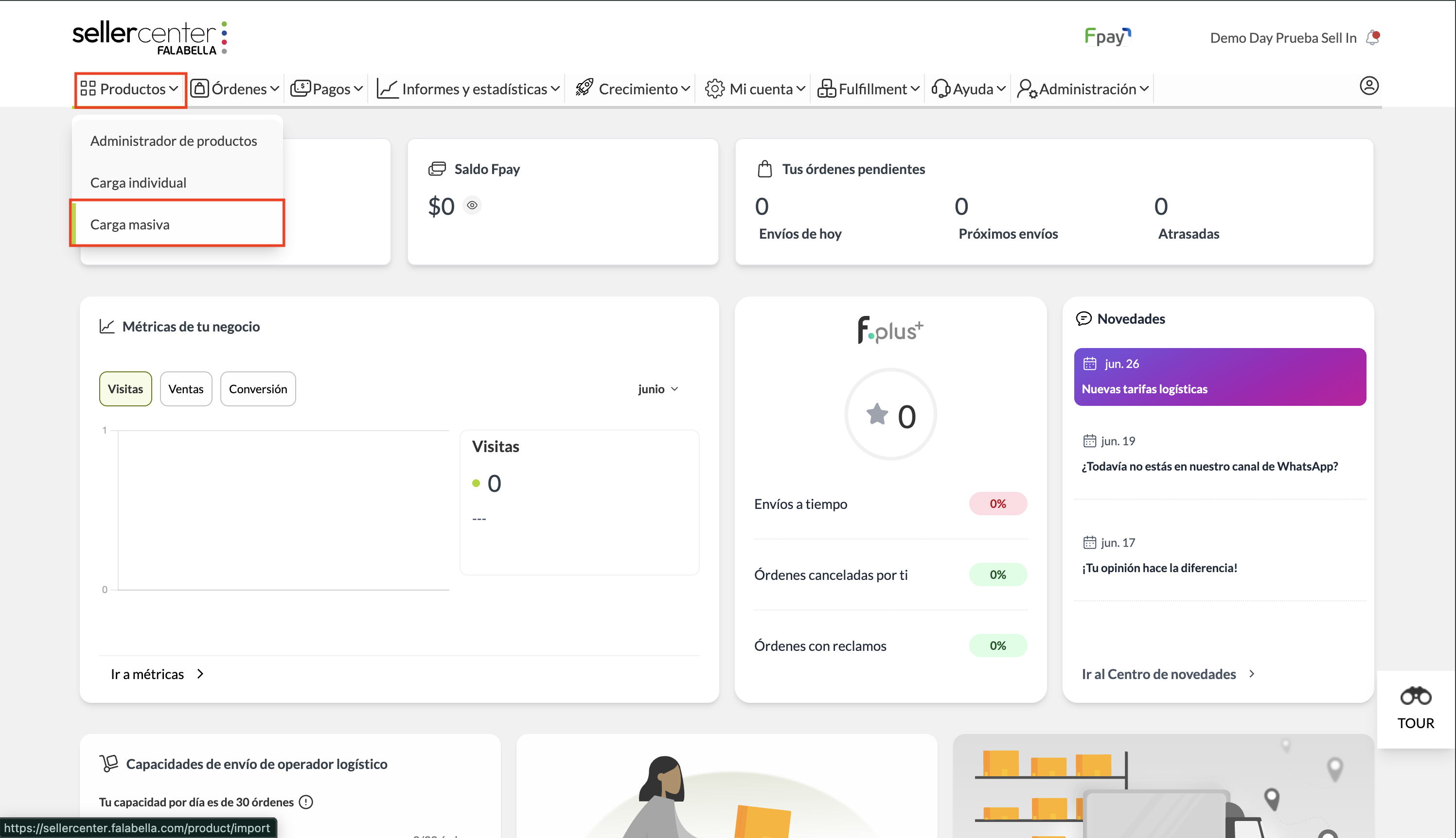Expand Informes y estadísticas chevron
Viewport: 1456px width, 838px height.
click(555, 88)
